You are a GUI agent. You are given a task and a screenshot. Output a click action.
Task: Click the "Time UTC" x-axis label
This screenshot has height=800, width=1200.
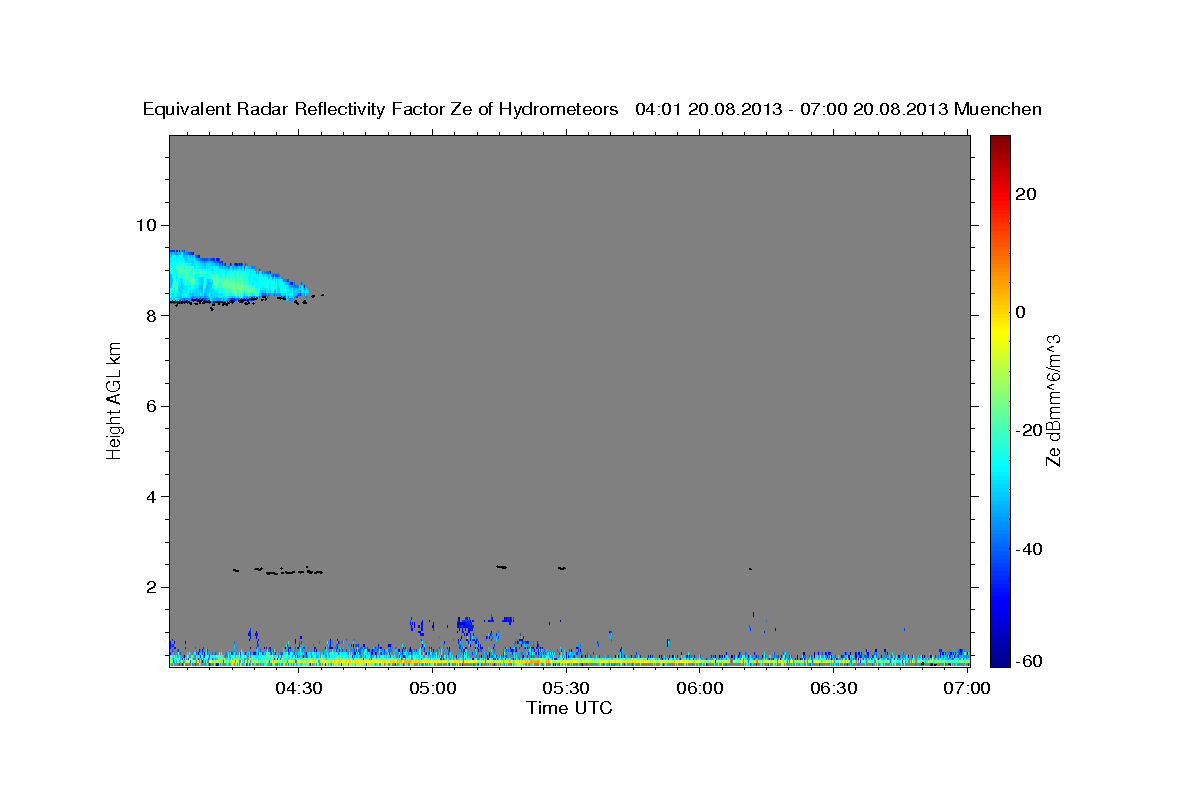click(569, 708)
